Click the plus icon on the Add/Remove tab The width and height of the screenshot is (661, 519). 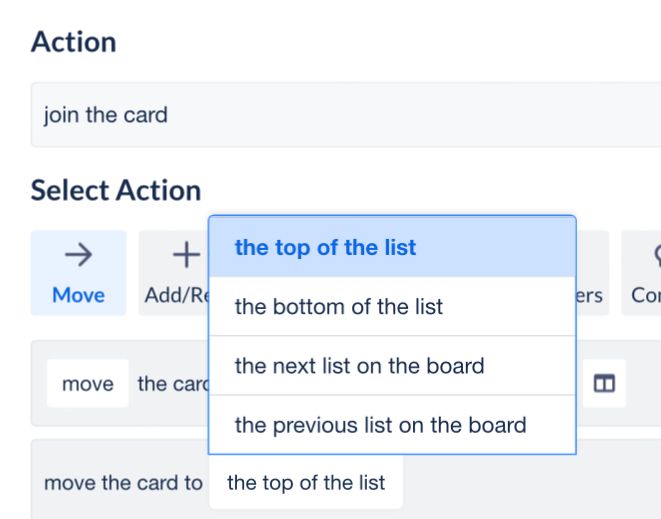[186, 255]
